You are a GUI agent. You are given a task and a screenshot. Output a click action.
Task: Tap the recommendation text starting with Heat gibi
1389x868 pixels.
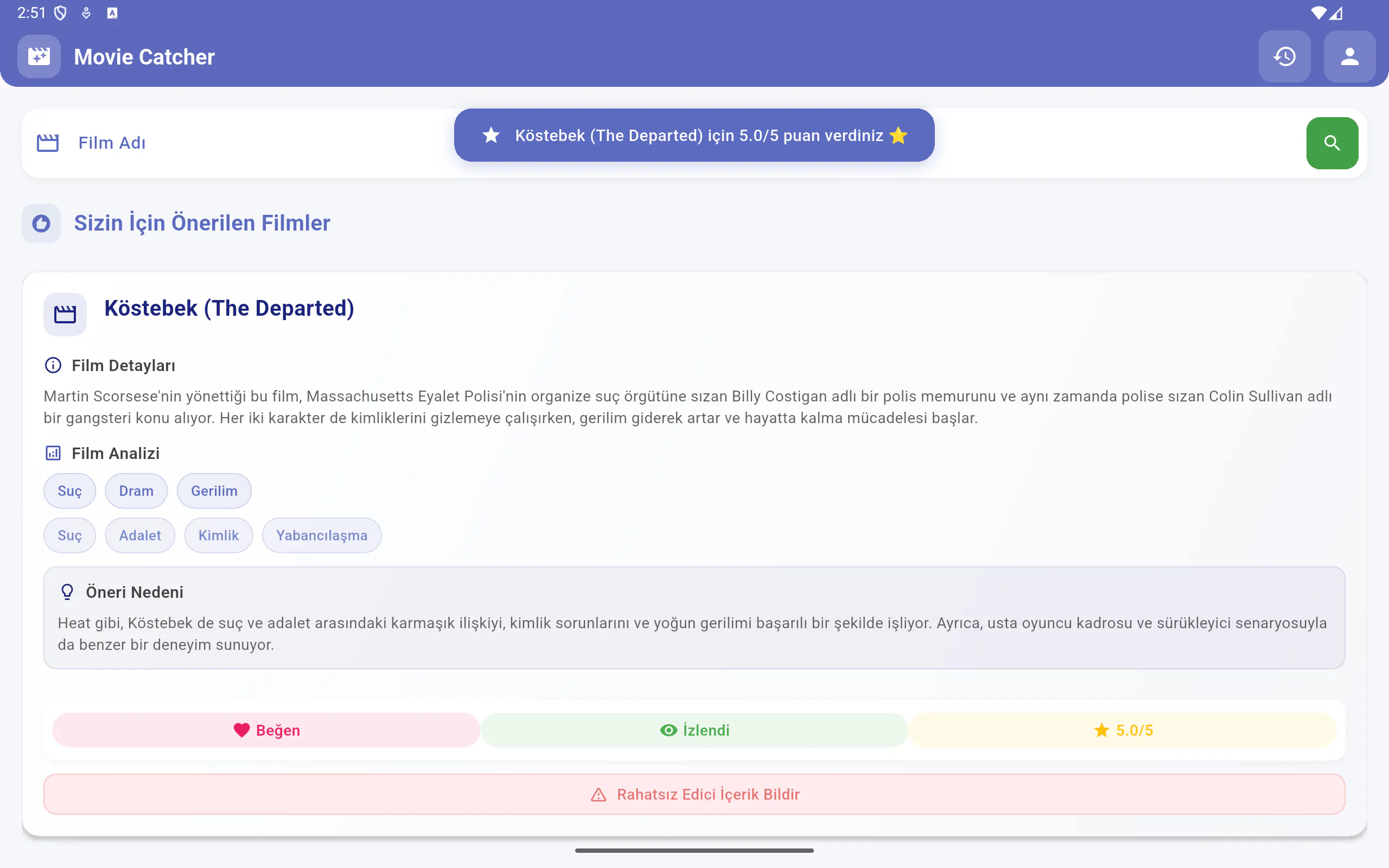coord(692,634)
